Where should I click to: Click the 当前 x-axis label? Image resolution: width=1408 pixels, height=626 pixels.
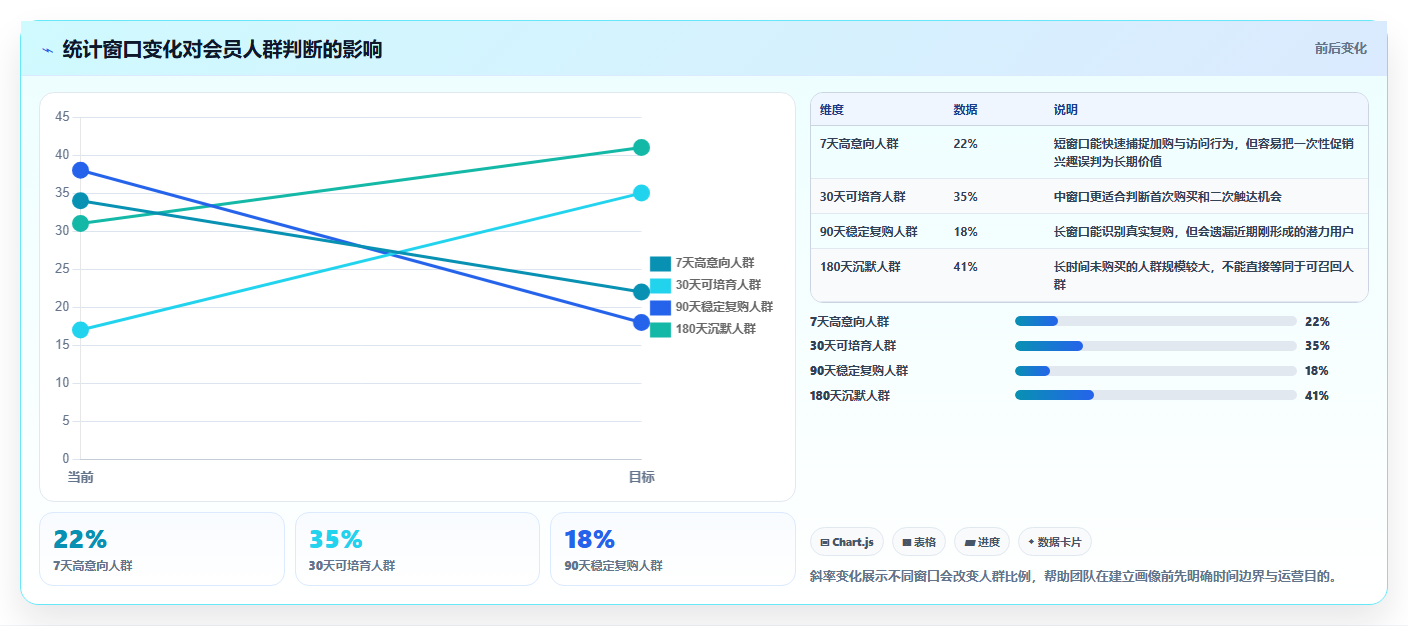tap(81, 477)
